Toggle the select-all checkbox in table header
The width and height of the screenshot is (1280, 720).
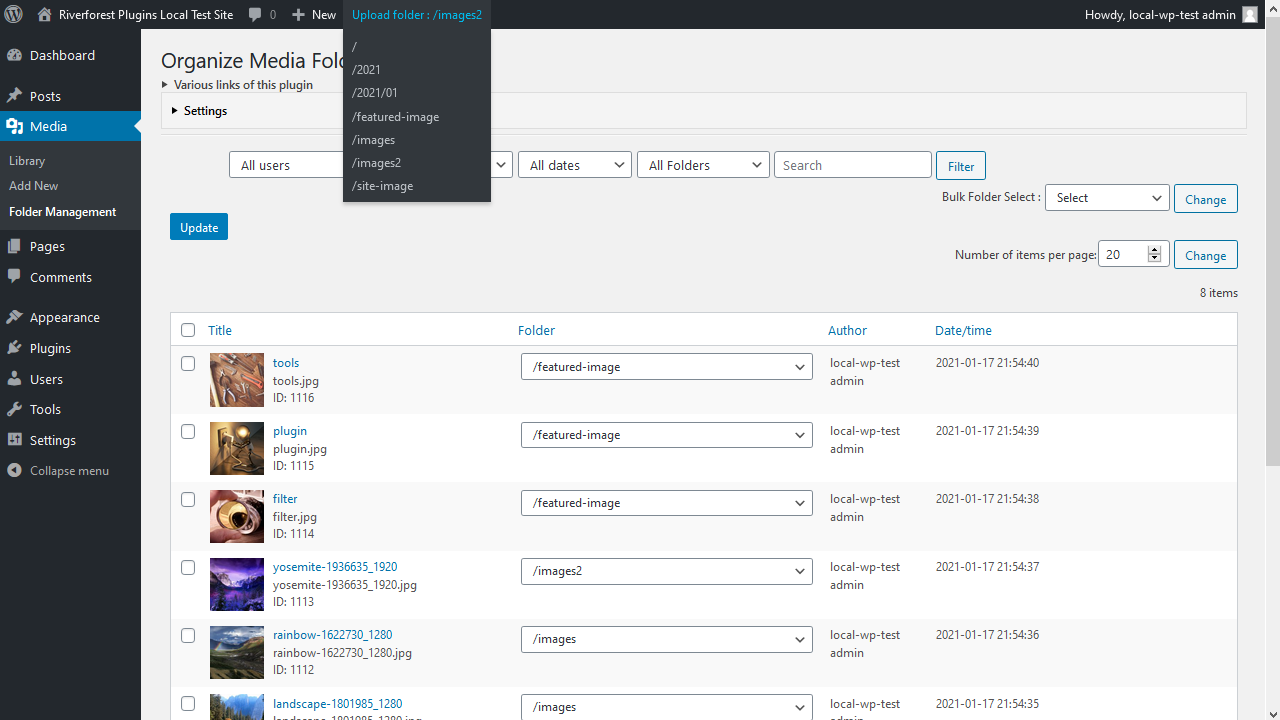[x=188, y=330]
